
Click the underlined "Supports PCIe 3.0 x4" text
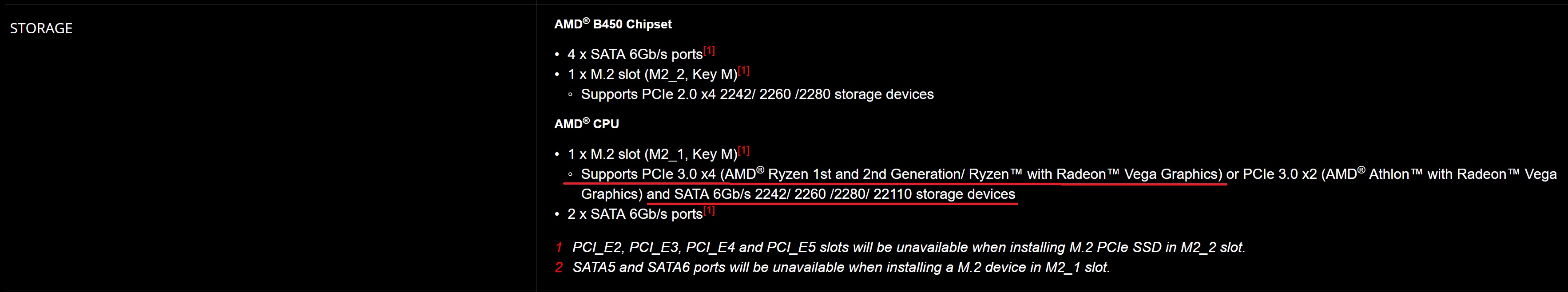point(648,174)
